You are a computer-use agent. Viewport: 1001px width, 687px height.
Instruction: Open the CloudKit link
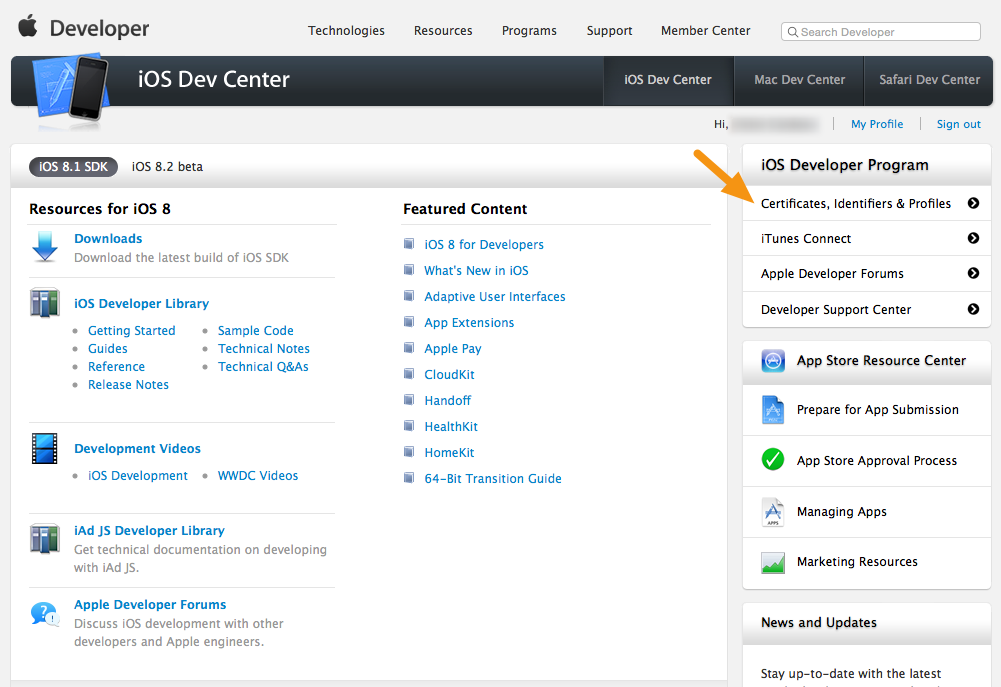point(449,375)
